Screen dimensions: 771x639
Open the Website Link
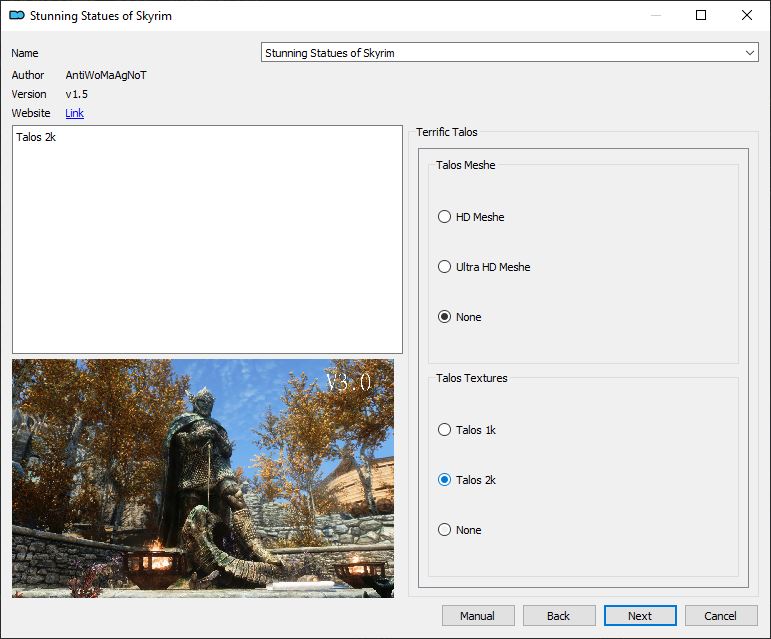tap(74, 113)
